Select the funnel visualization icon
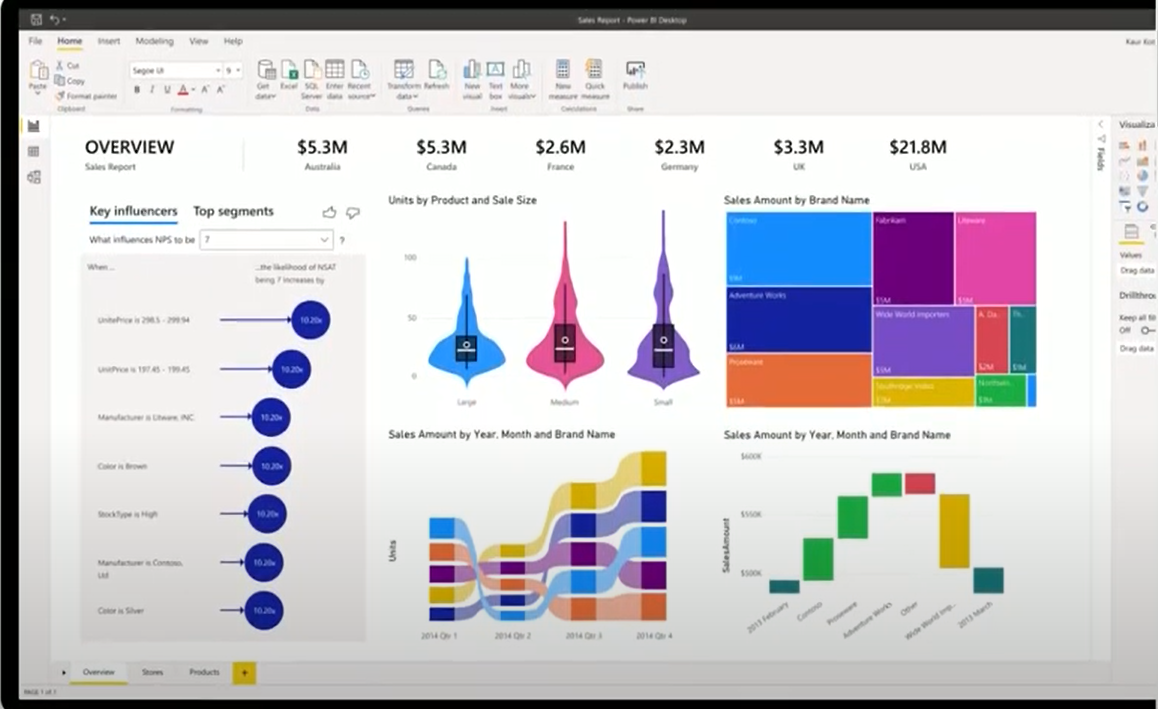Image resolution: width=1158 pixels, height=709 pixels. click(1142, 191)
